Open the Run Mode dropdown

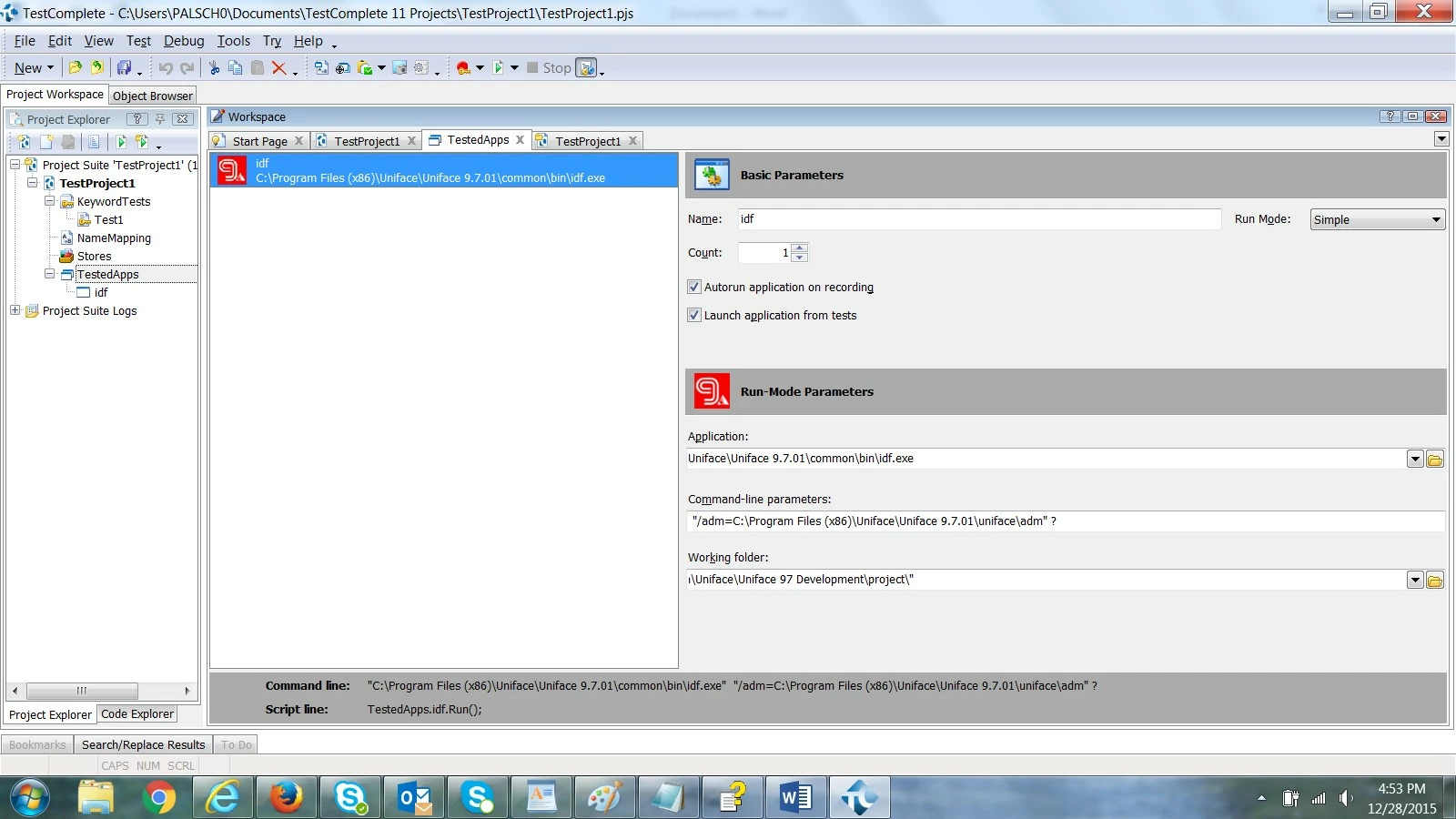(1378, 219)
